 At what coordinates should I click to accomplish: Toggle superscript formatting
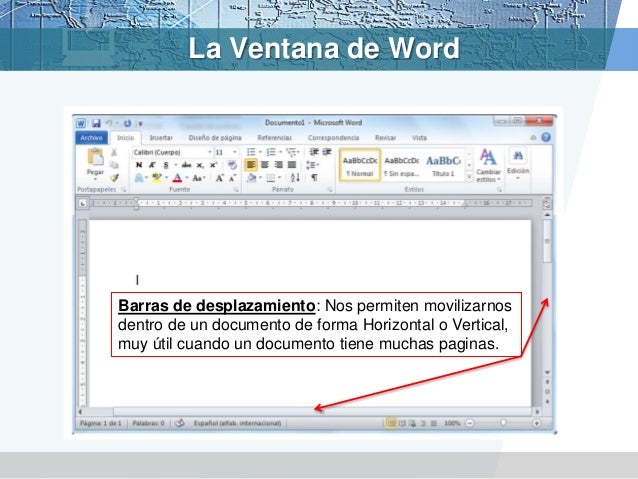click(213, 165)
